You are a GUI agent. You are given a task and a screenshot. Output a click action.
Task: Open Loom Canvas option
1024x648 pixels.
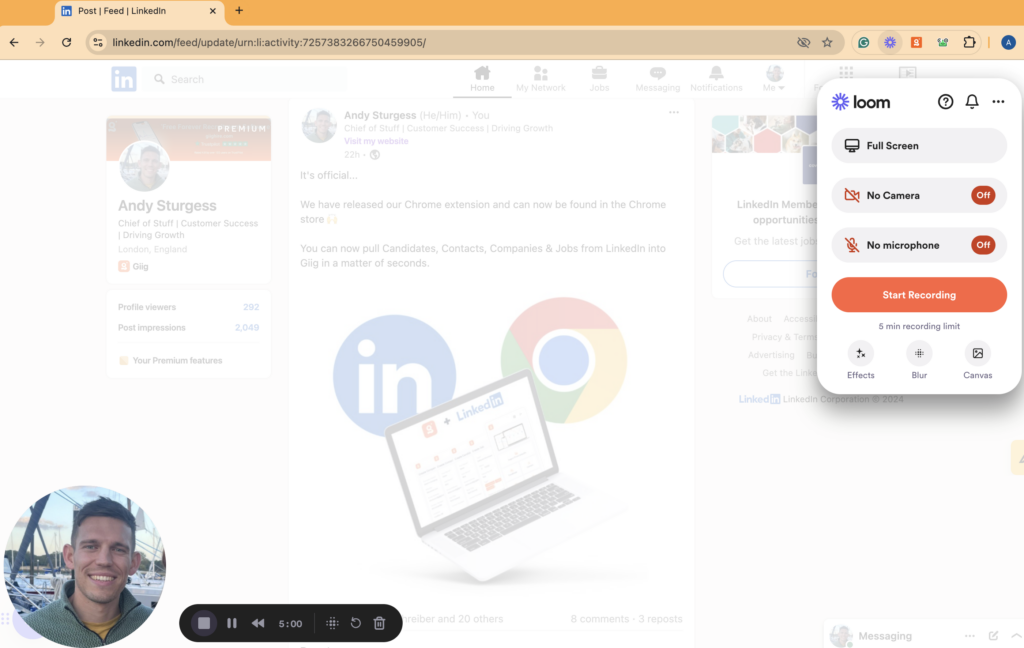978,360
